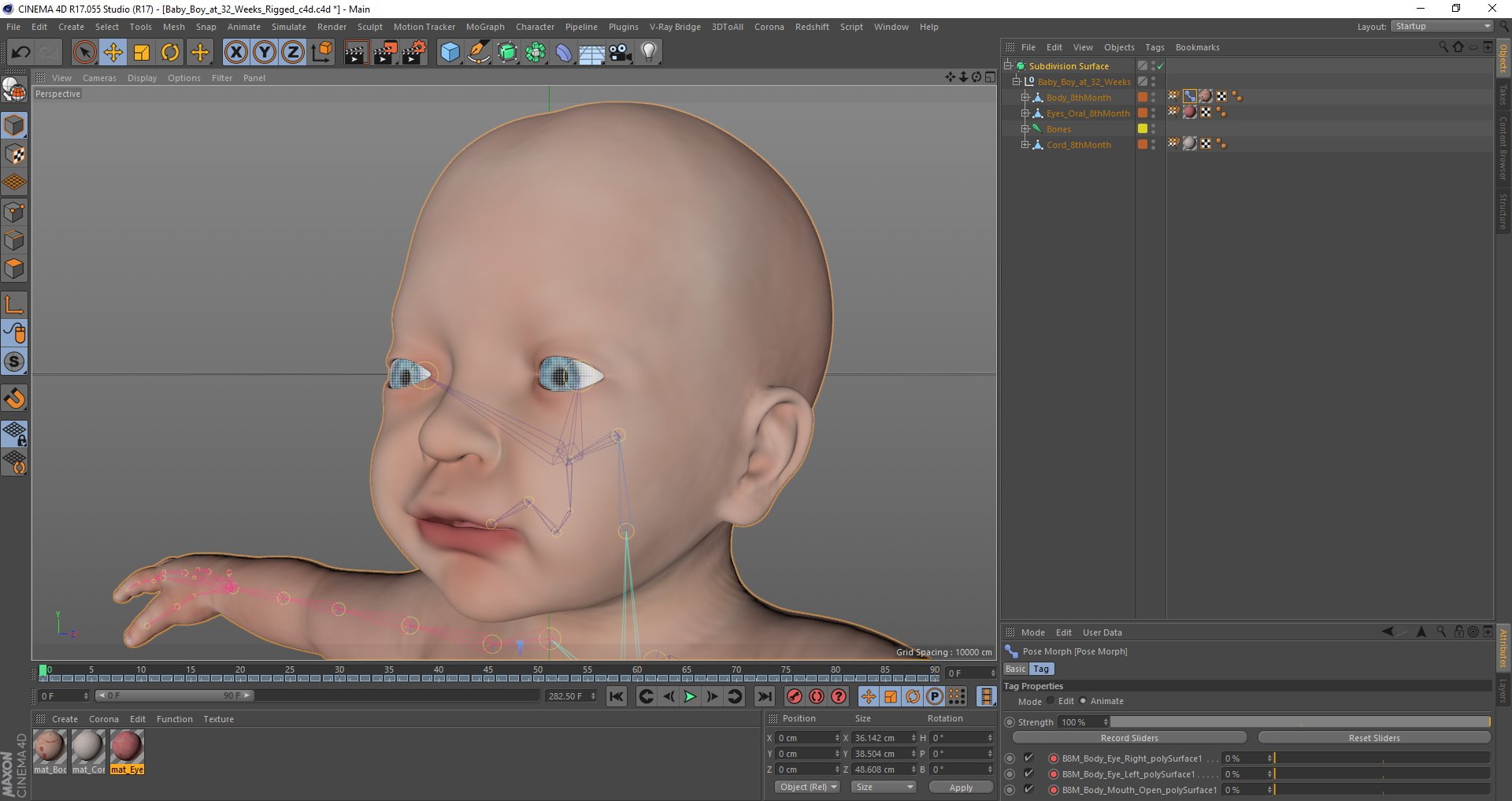Open the MoGraph menu
1512x801 pixels.
click(x=485, y=27)
